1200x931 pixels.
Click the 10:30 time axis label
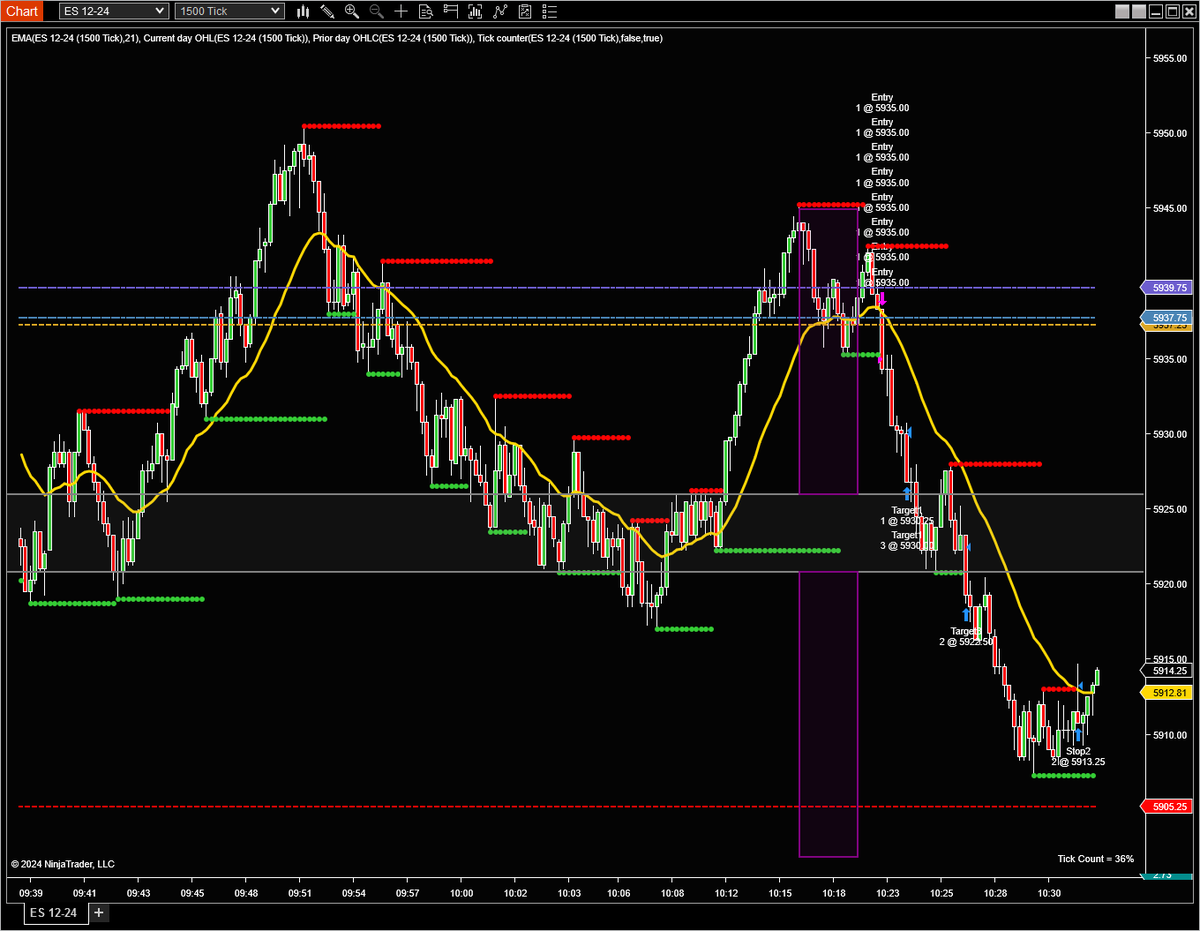click(x=1049, y=893)
